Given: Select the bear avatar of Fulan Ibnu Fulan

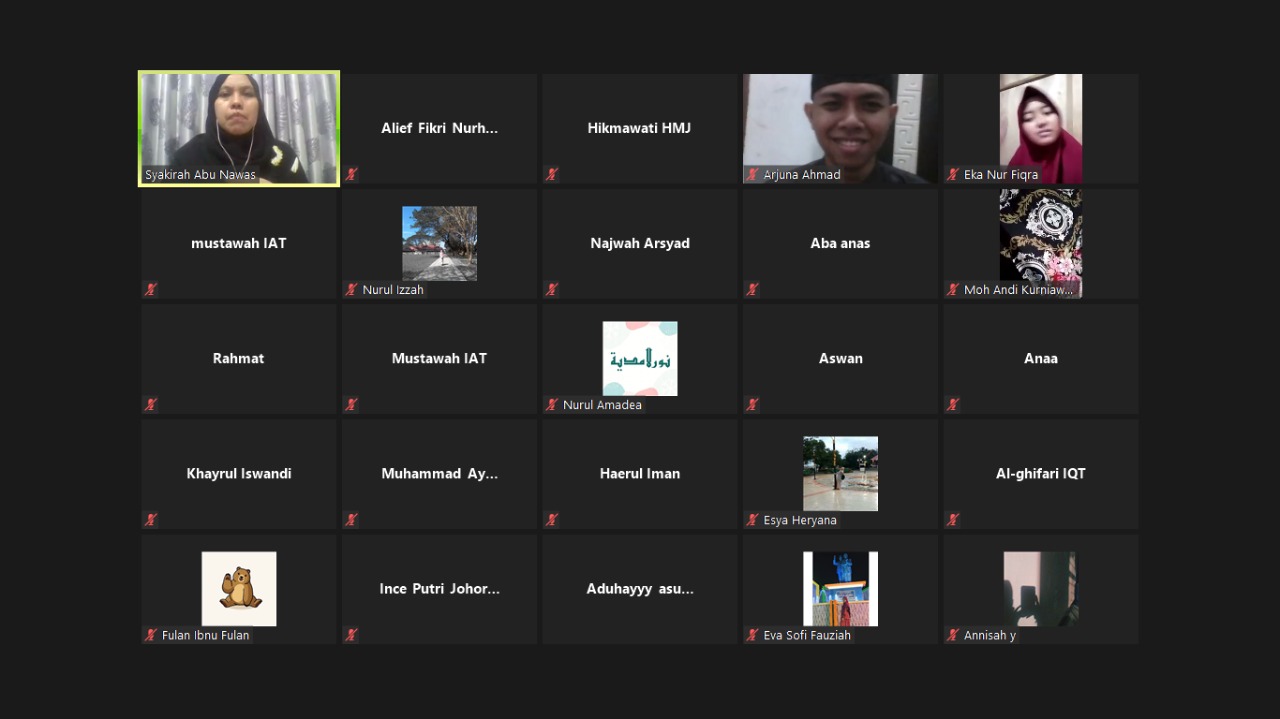Looking at the screenshot, I should [x=239, y=589].
